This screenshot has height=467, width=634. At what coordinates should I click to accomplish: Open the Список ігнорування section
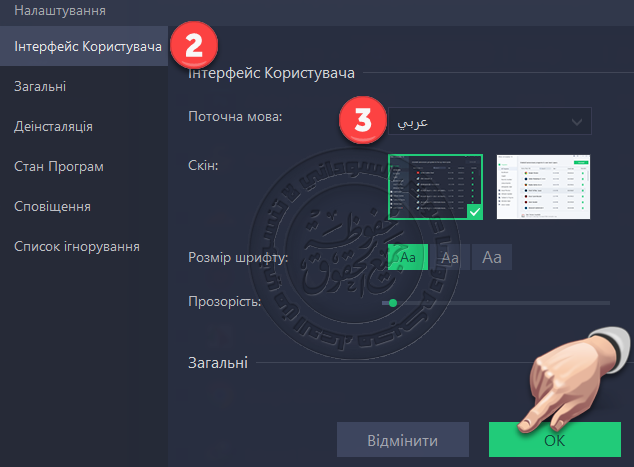(x=76, y=246)
